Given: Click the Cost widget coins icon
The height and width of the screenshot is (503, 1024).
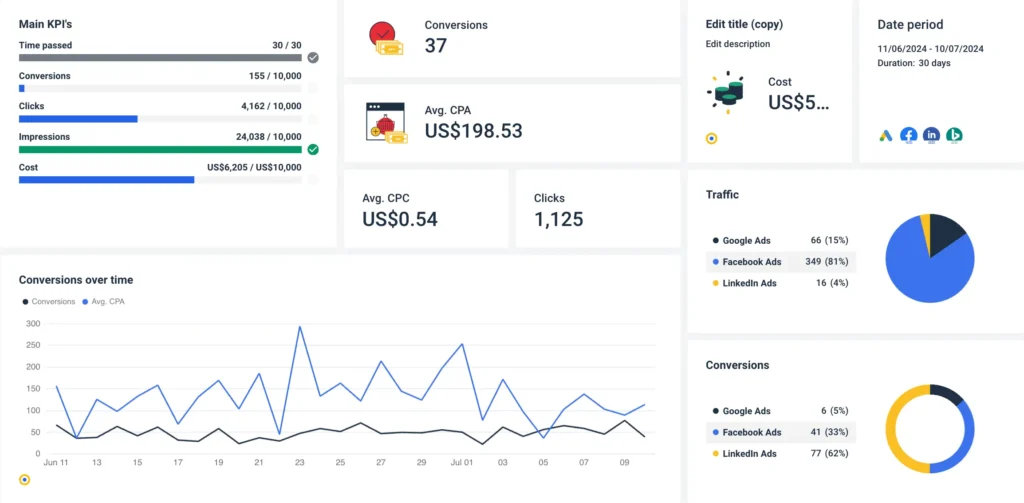Looking at the screenshot, I should 727,91.
